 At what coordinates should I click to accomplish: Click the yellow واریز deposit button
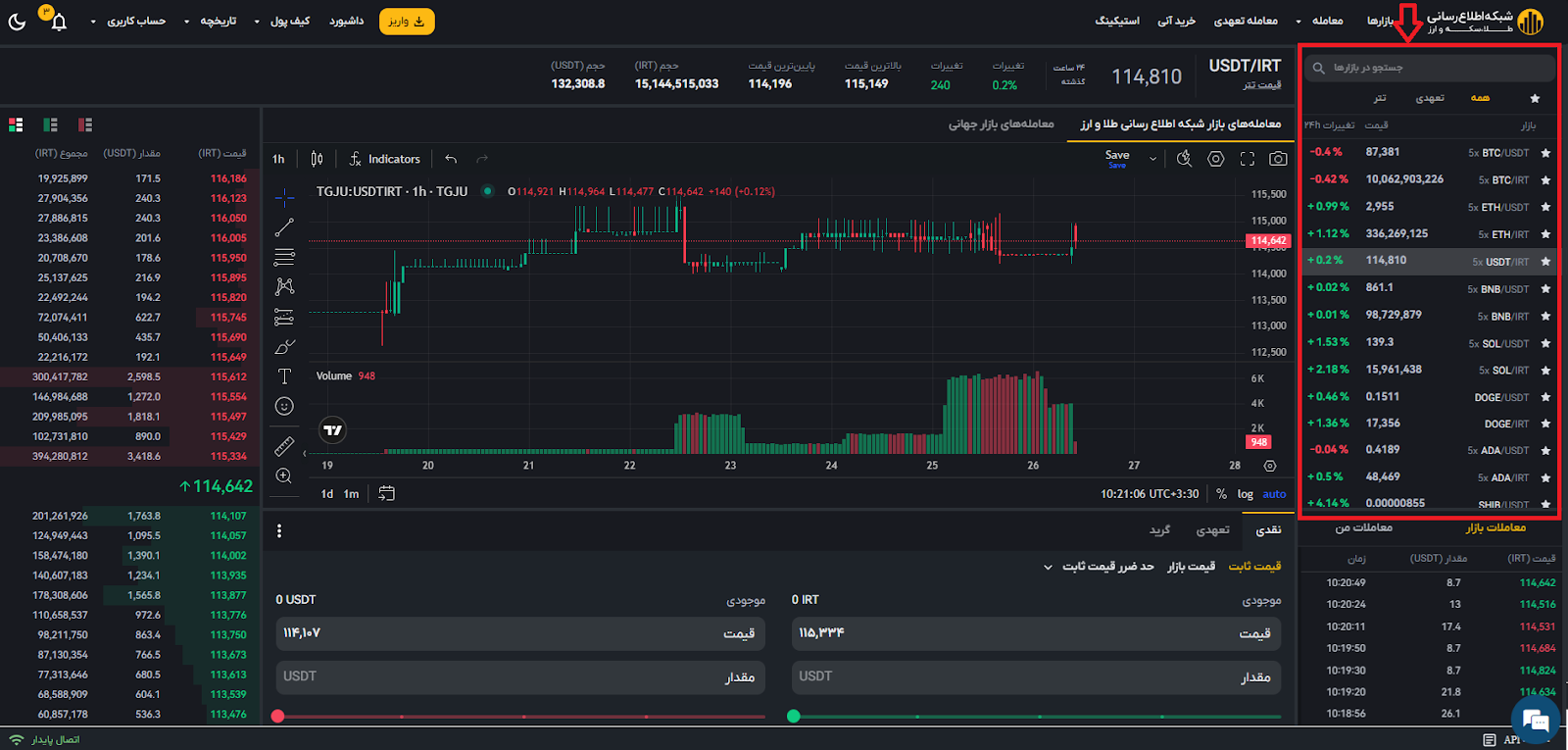point(406,21)
